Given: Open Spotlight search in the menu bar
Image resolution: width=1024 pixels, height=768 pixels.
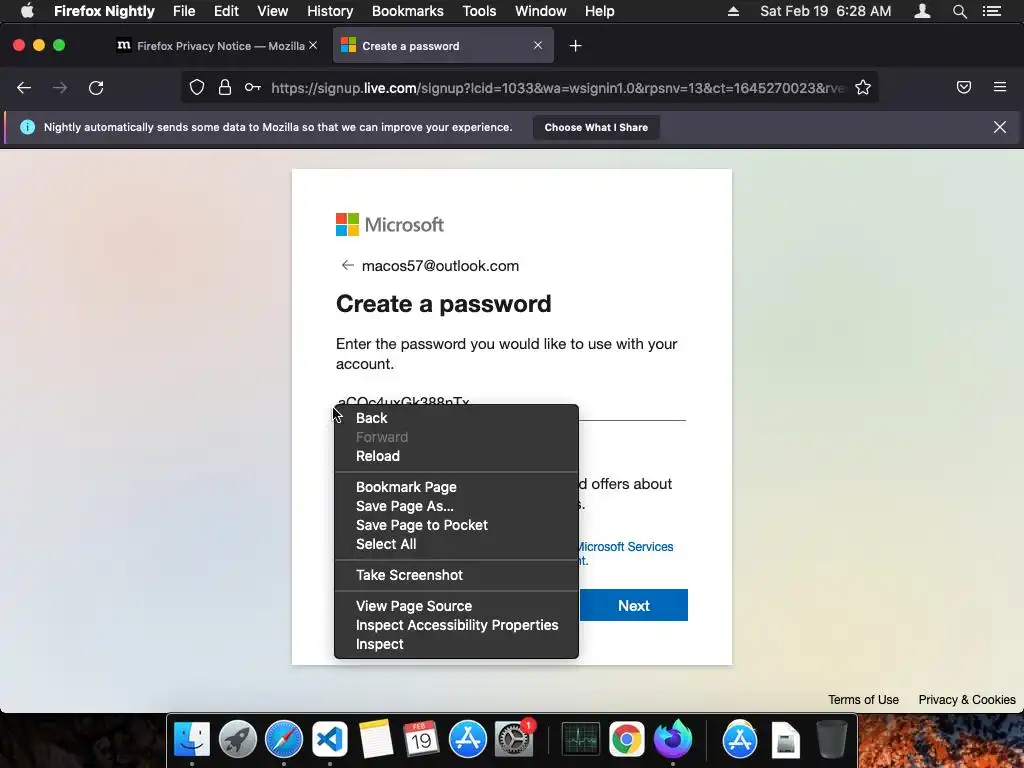Looking at the screenshot, I should [x=959, y=11].
